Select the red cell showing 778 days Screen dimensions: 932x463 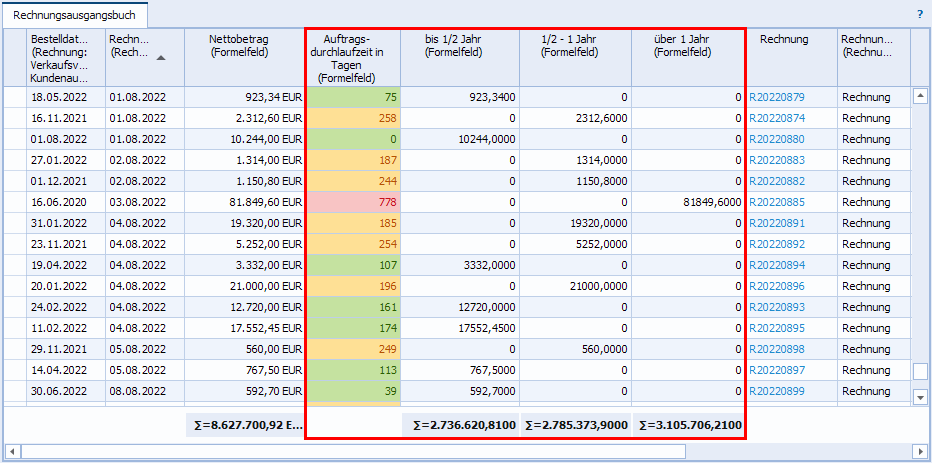pos(352,202)
